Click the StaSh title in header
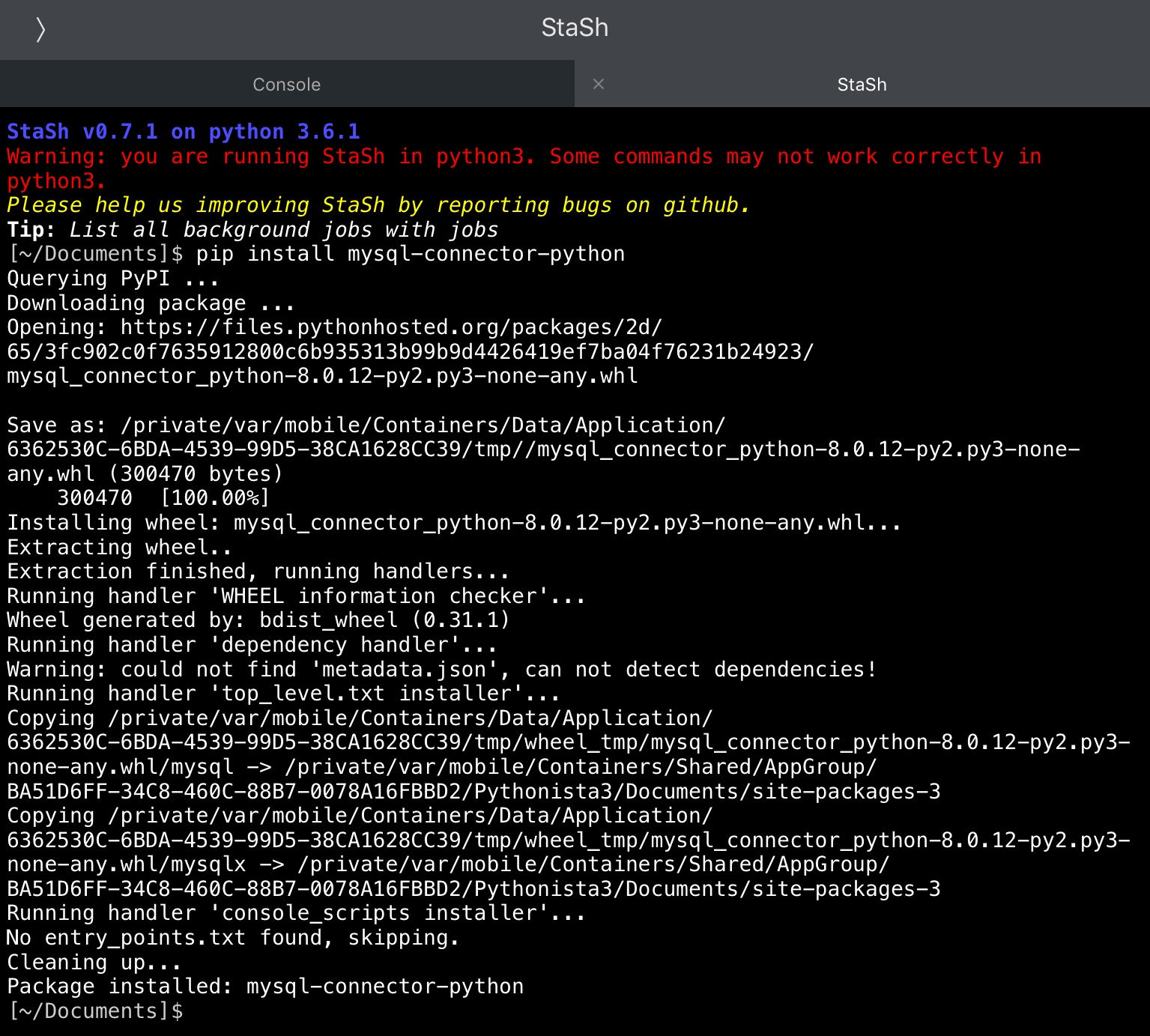Viewport: 1150px width, 1036px height. click(x=575, y=28)
